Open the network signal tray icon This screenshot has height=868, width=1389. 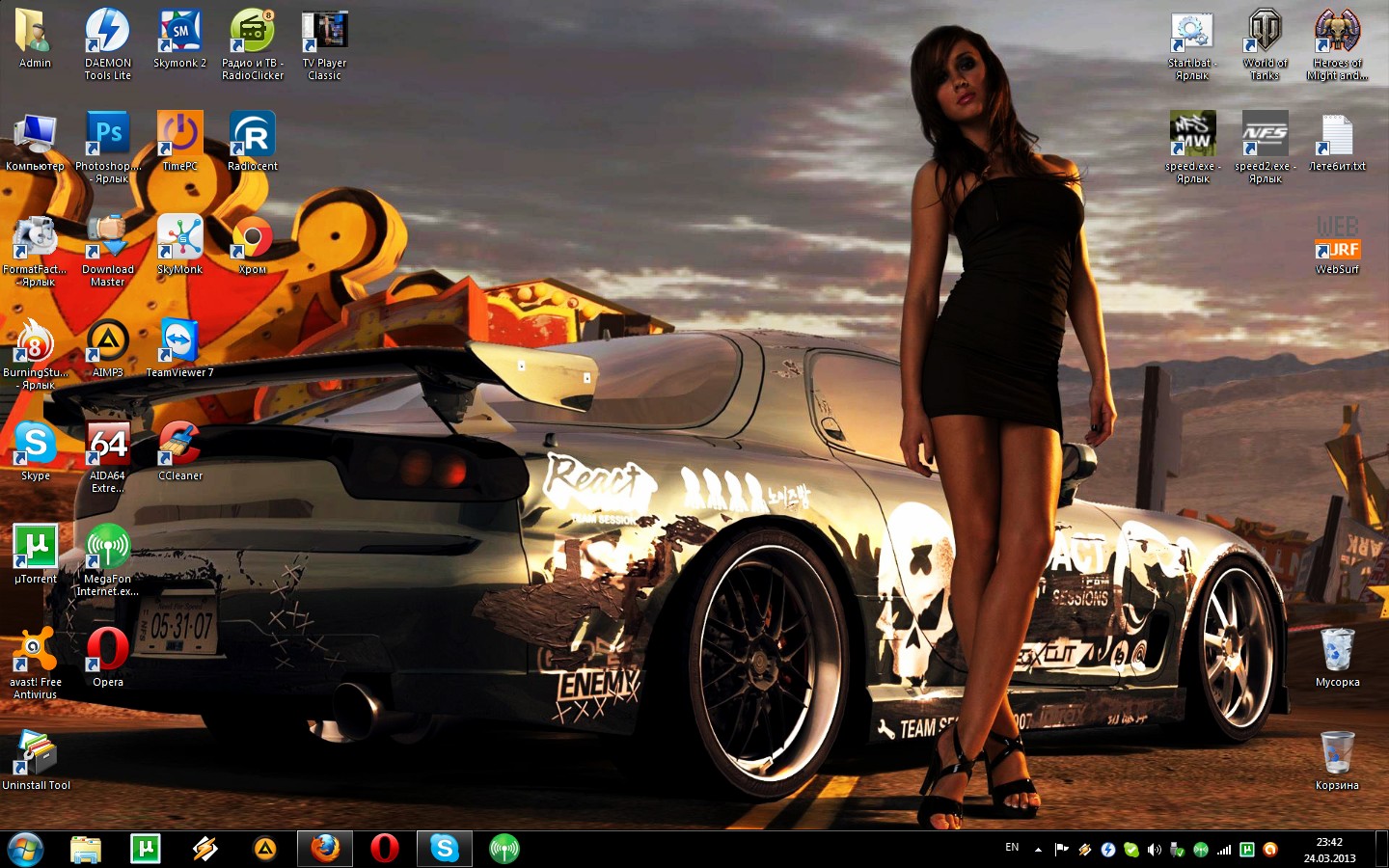1224,850
